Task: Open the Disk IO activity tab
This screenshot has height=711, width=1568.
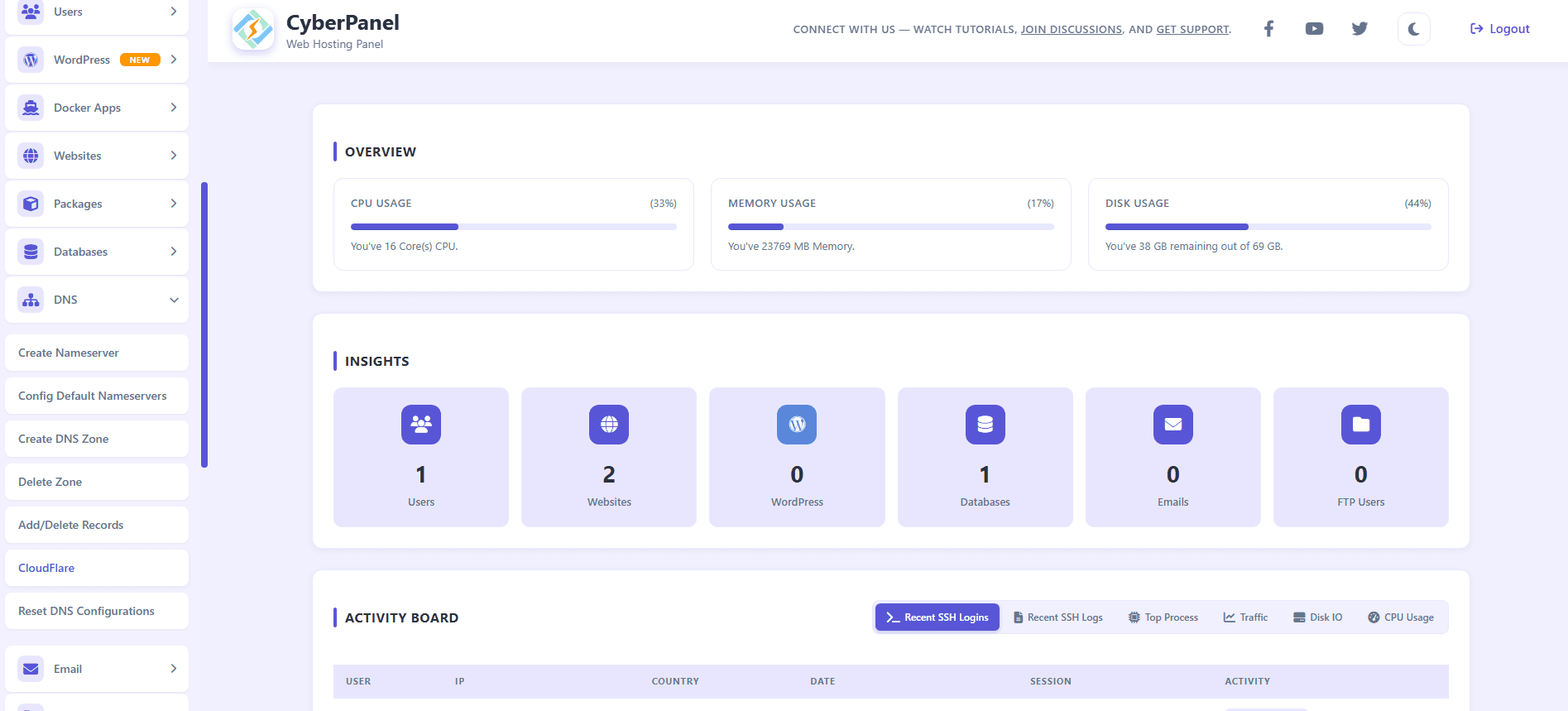Action: click(1317, 617)
